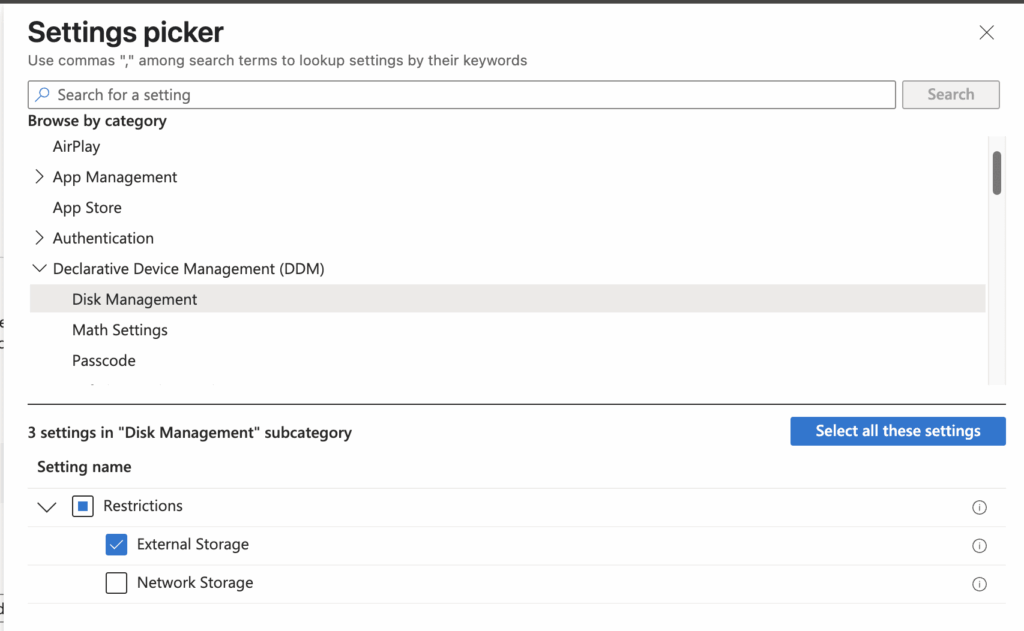
Task: Collapse Declarative Device Management (DDM)
Action: tap(39, 268)
